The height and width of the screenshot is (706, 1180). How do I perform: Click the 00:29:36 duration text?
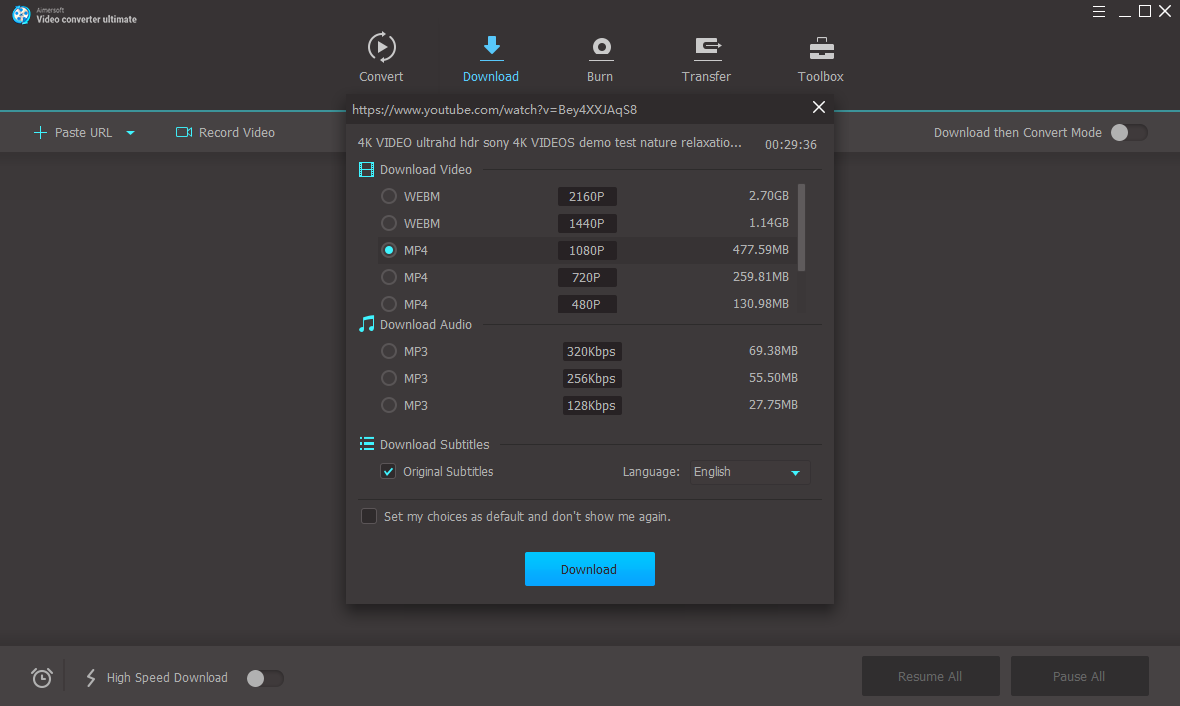tap(791, 145)
